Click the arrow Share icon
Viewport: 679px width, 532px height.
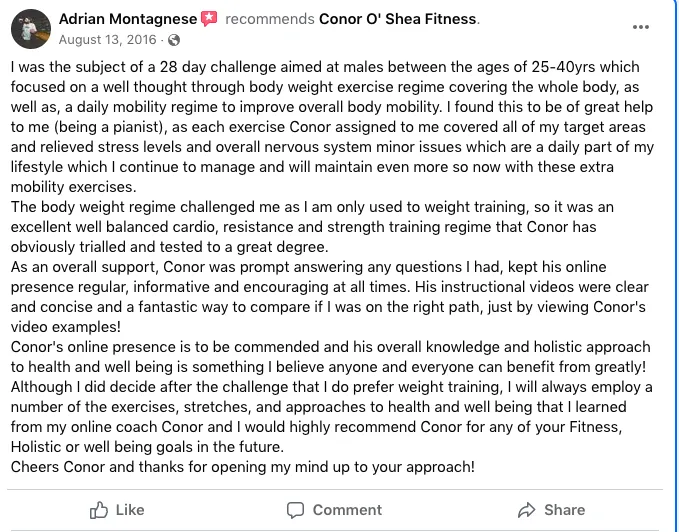click(527, 510)
